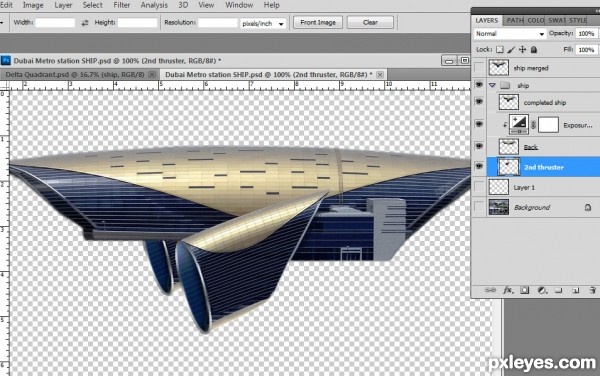
Task: Select the 2nd thruster layer thumbnail
Action: [509, 167]
